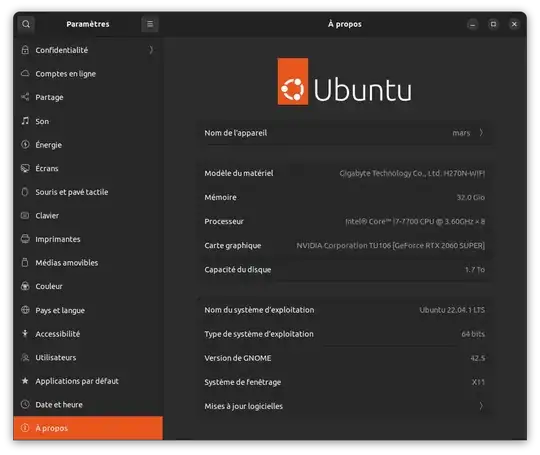The height and width of the screenshot is (455, 540).
Task: Click the share icon next to Partage
Action: point(25,97)
